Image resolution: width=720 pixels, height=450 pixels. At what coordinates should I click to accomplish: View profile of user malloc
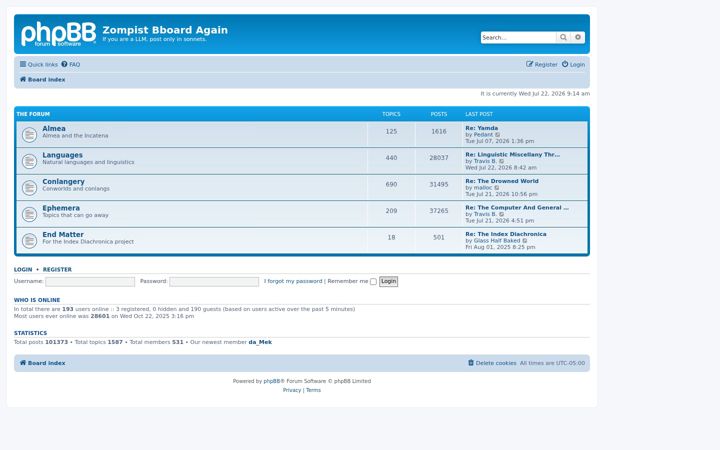[483, 188]
